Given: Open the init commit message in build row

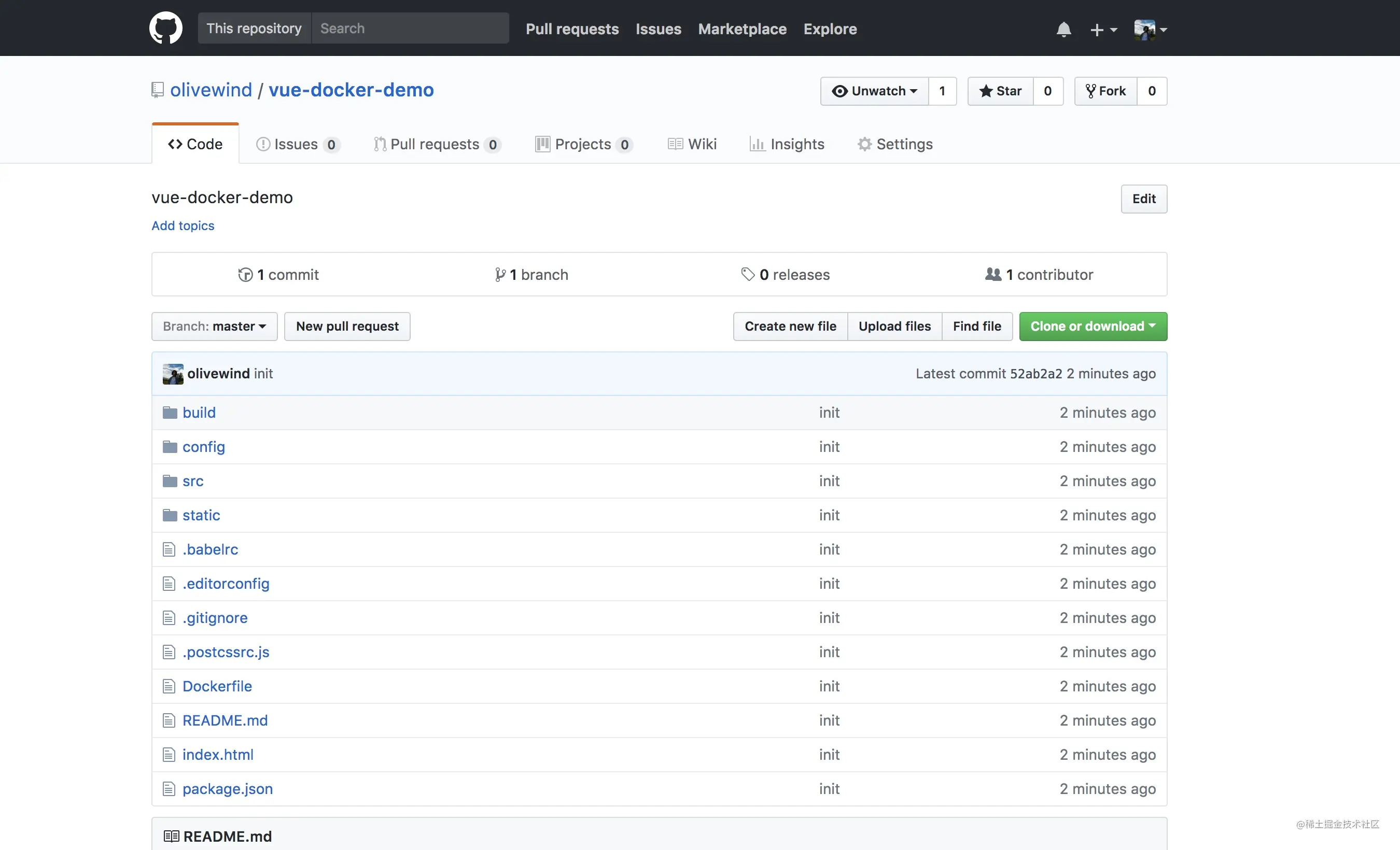Looking at the screenshot, I should pyautogui.click(x=829, y=413).
